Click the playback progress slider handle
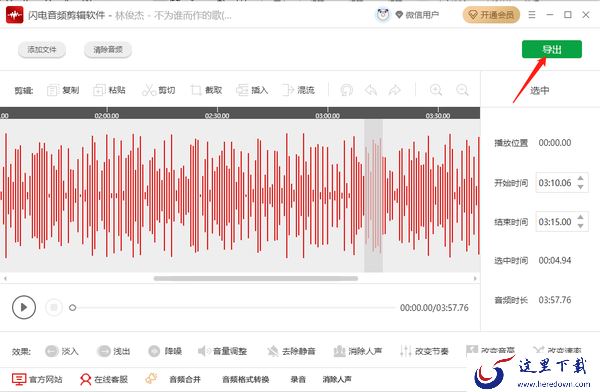The height and width of the screenshot is (392, 600). click(x=72, y=307)
